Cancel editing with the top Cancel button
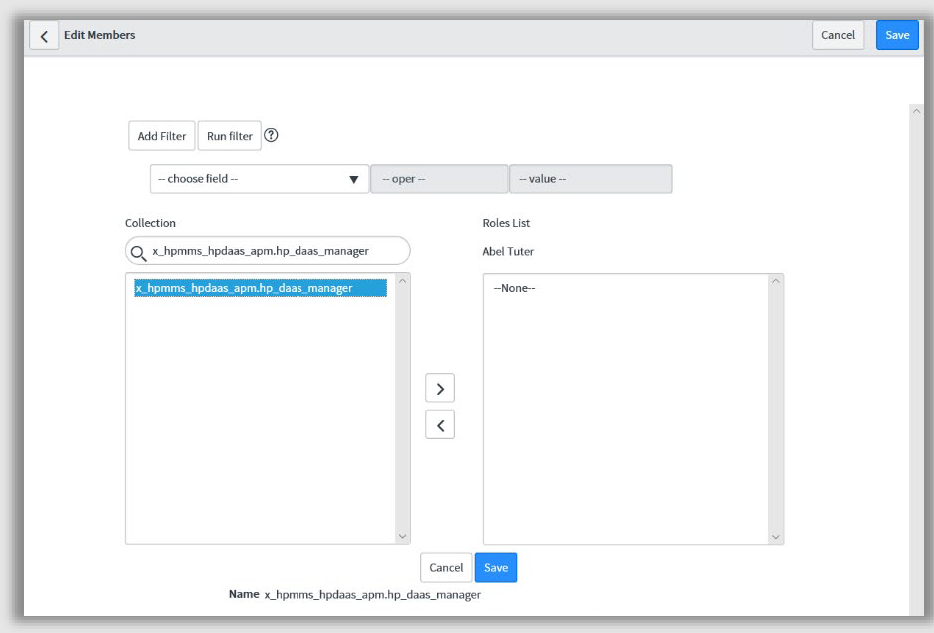This screenshot has width=934, height=633. tap(838, 34)
